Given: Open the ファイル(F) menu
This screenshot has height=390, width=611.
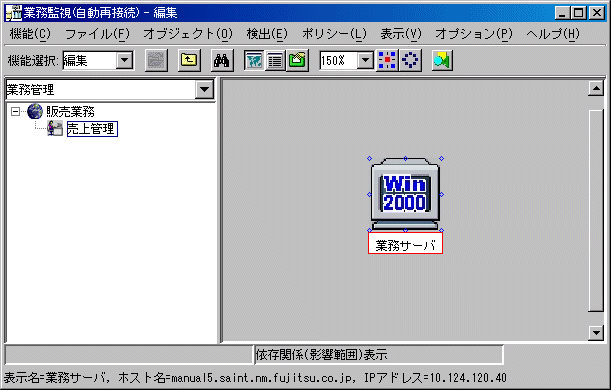Looking at the screenshot, I should 97,34.
